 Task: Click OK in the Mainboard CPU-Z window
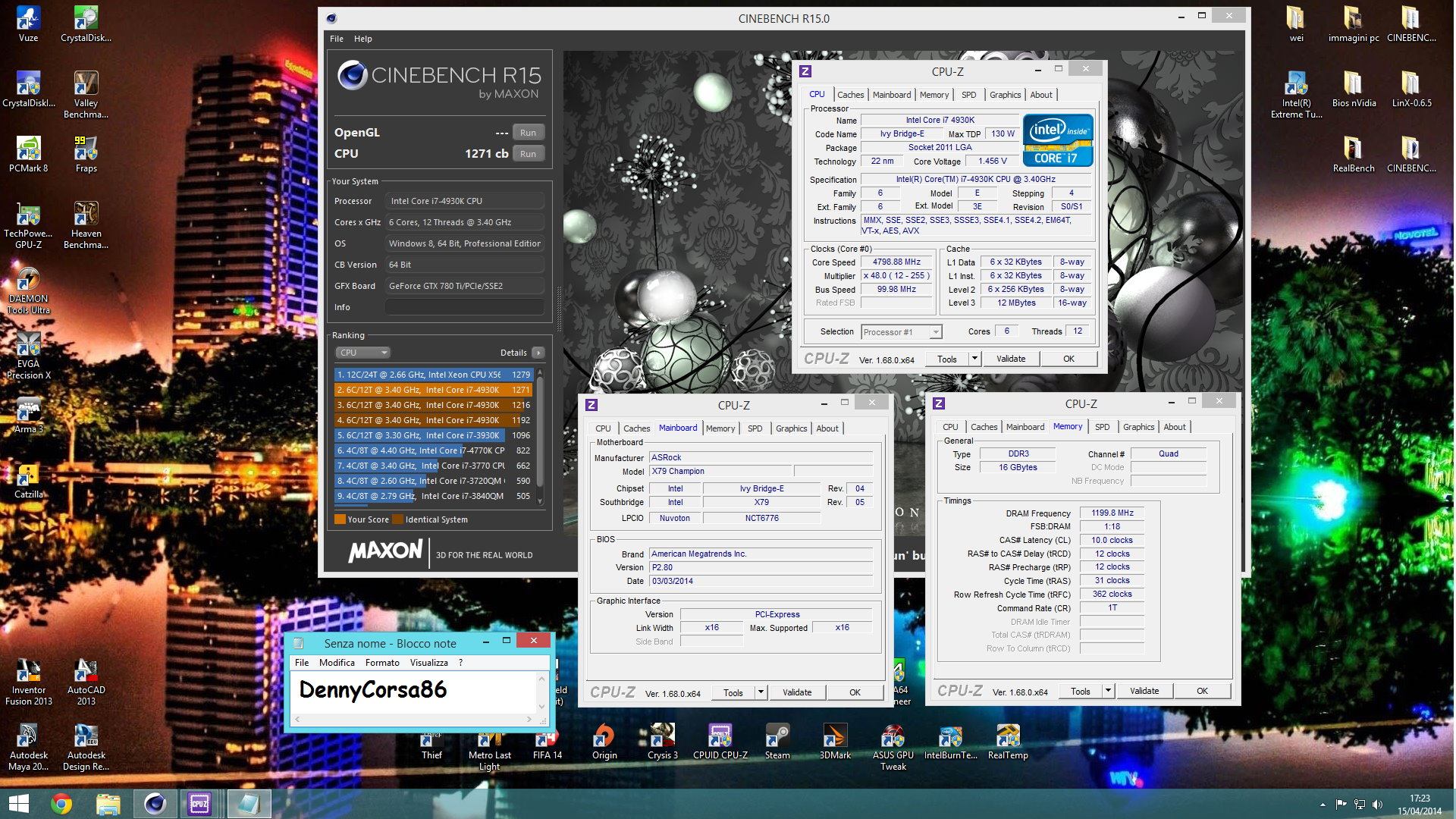tap(855, 692)
